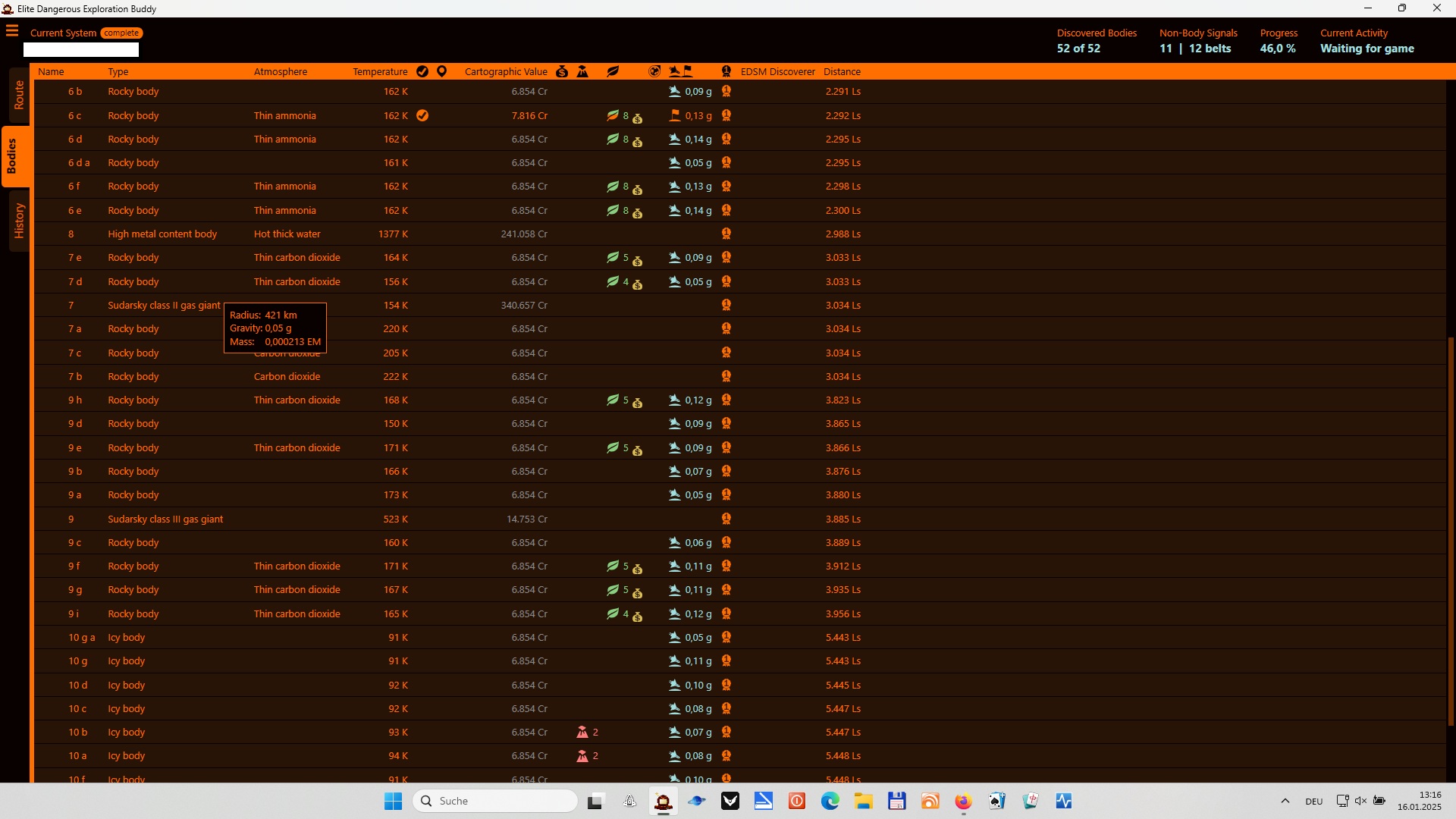Click the geological volcano icon on row 10 b

pos(582,732)
